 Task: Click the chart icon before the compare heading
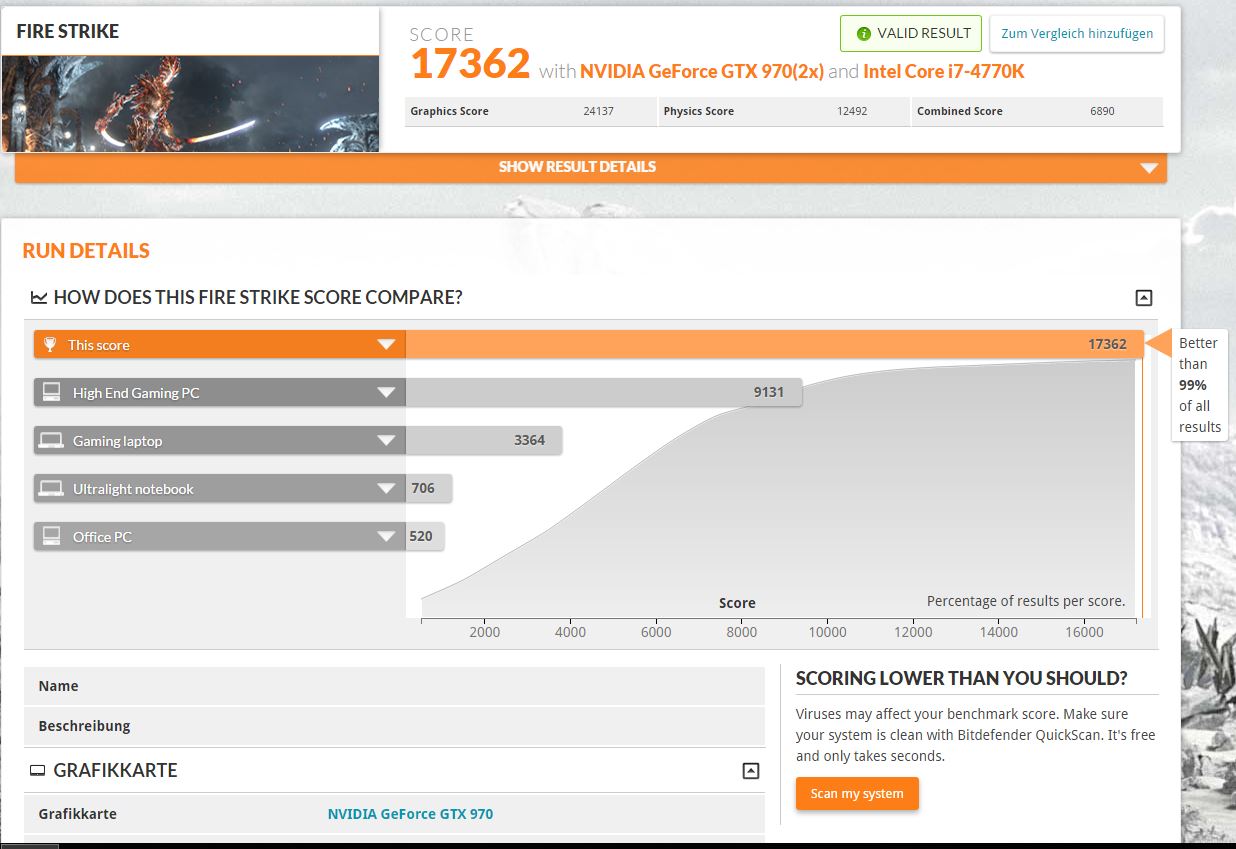[39, 297]
